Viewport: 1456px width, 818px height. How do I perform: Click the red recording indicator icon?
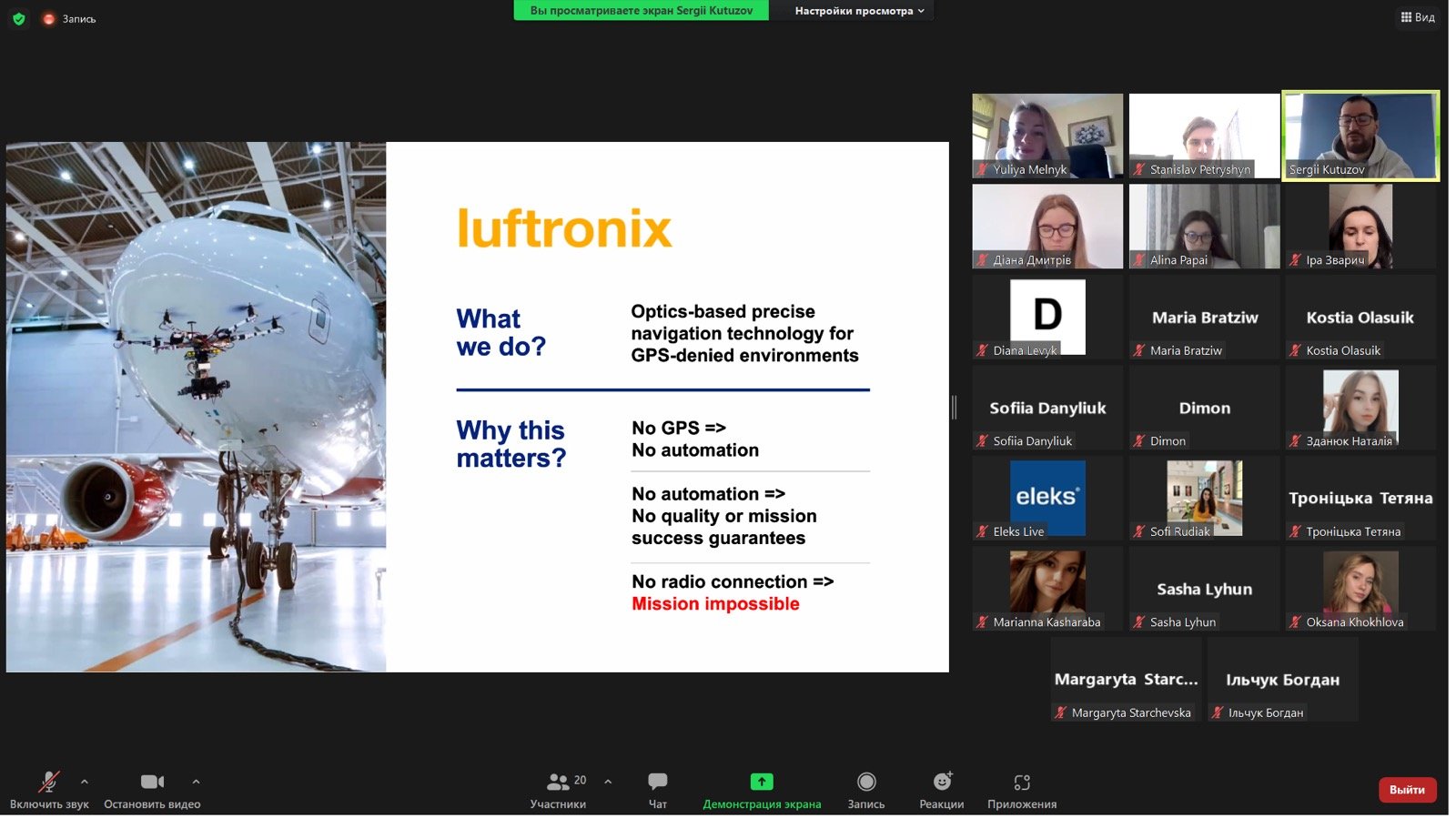tap(48, 18)
